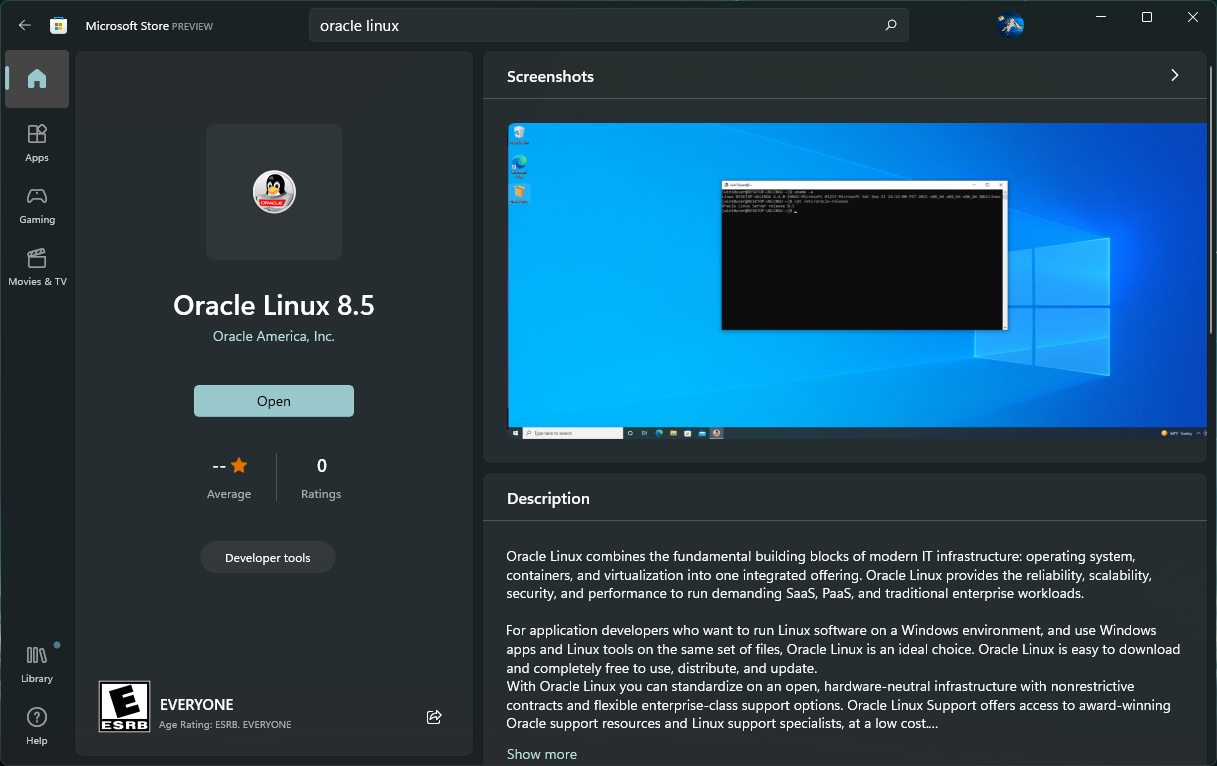Click the share icon
1217x766 pixels.
(434, 717)
